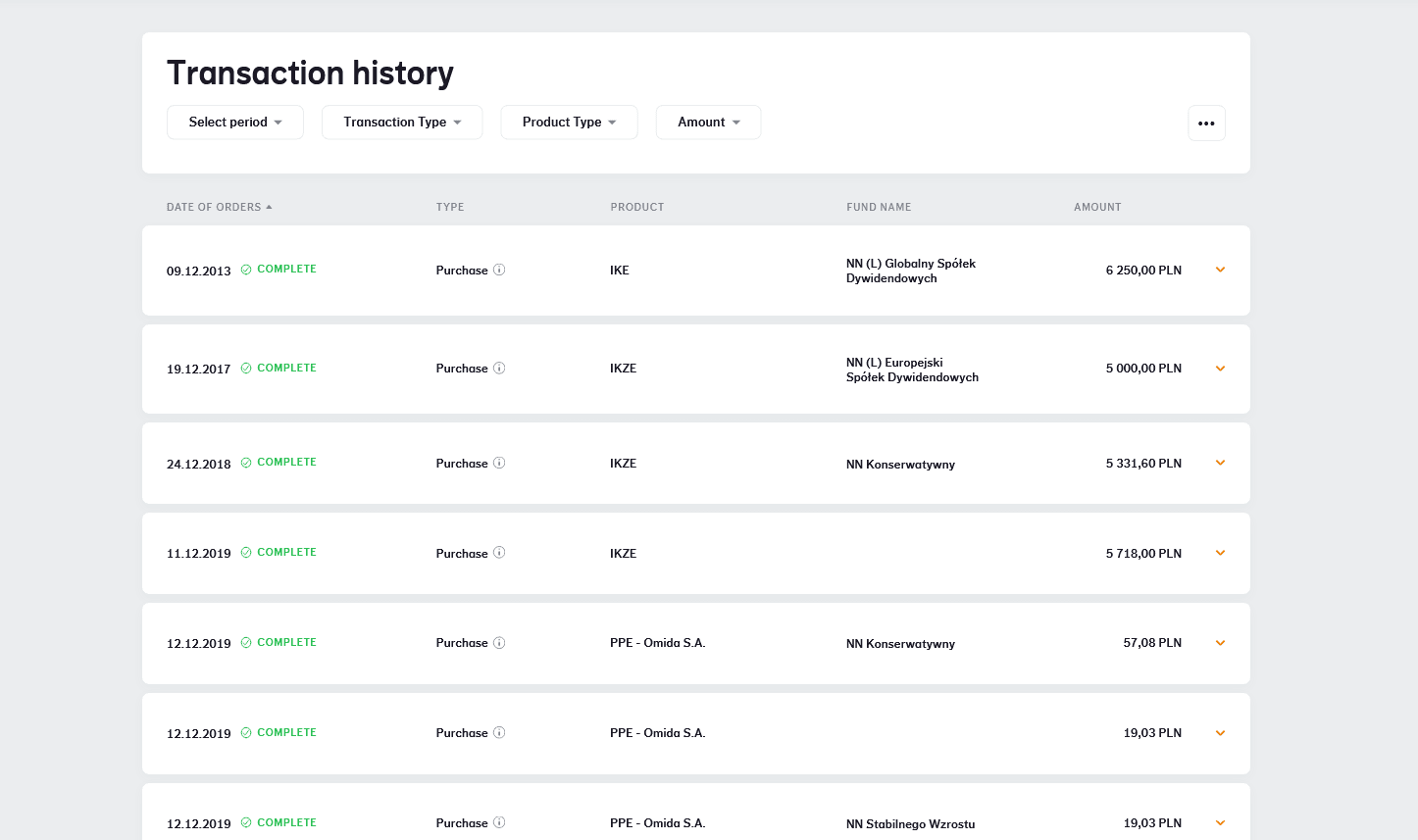Click info icon beside Purchase in 24.12.2018 row
The width and height of the screenshot is (1418, 840).
pyautogui.click(x=499, y=463)
